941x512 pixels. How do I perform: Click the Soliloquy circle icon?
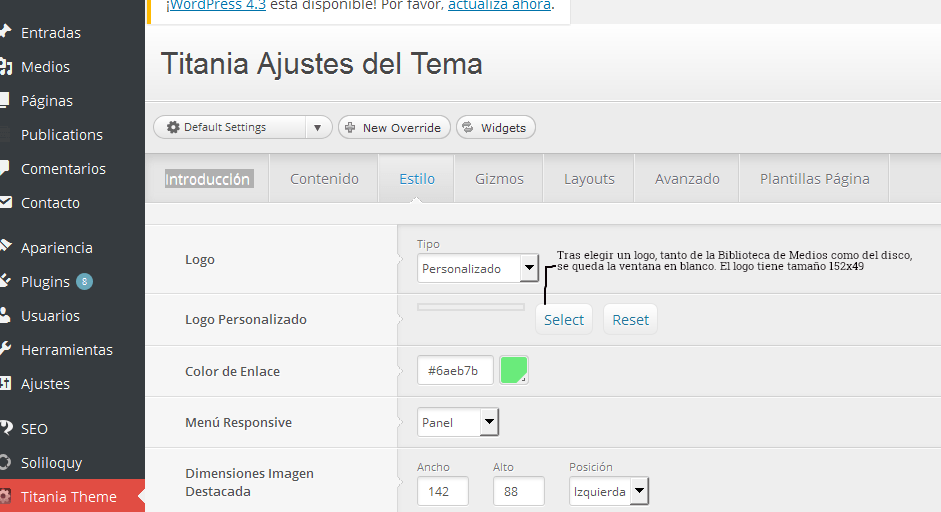click(5, 462)
